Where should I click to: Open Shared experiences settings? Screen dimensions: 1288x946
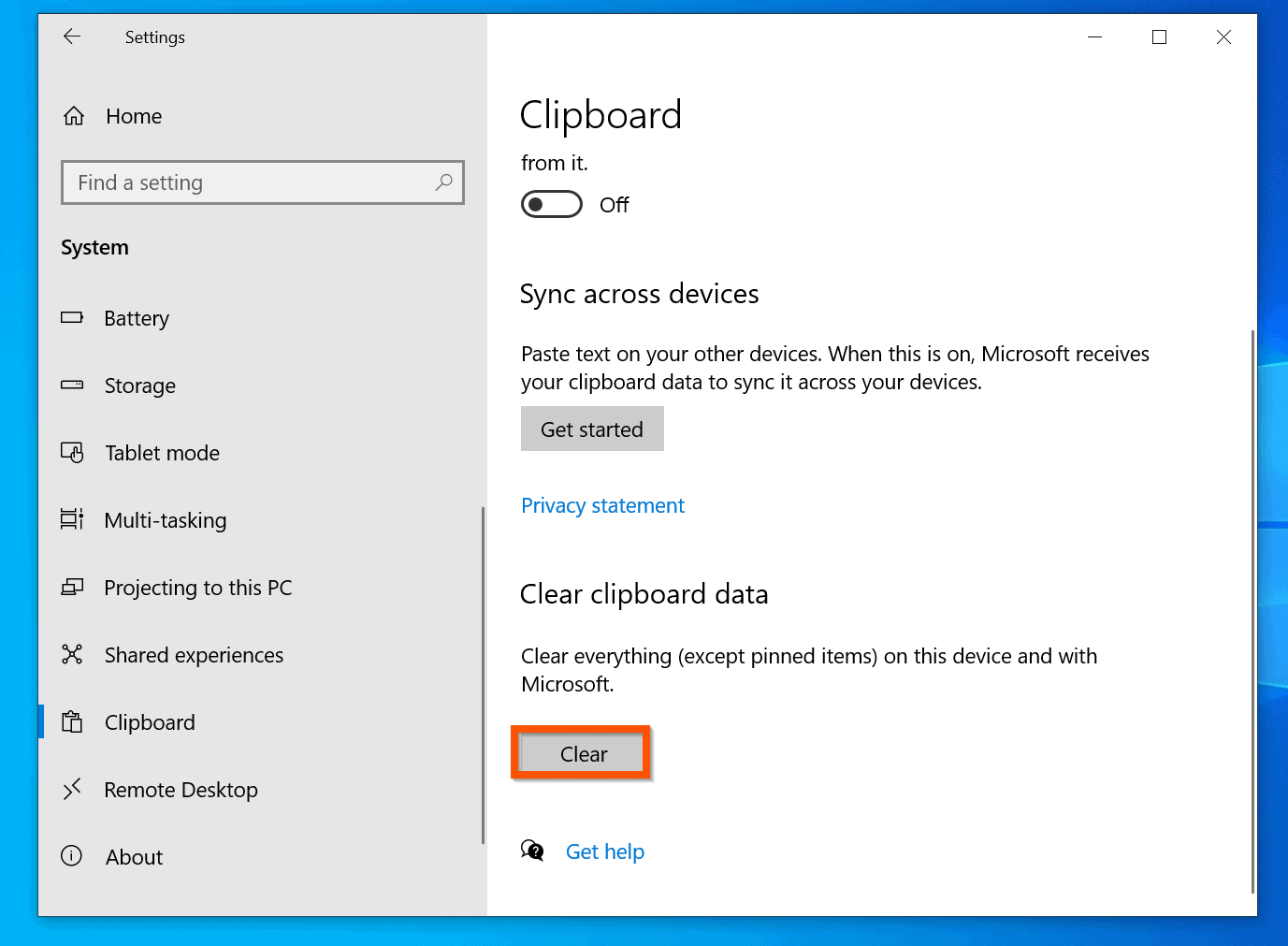(194, 655)
